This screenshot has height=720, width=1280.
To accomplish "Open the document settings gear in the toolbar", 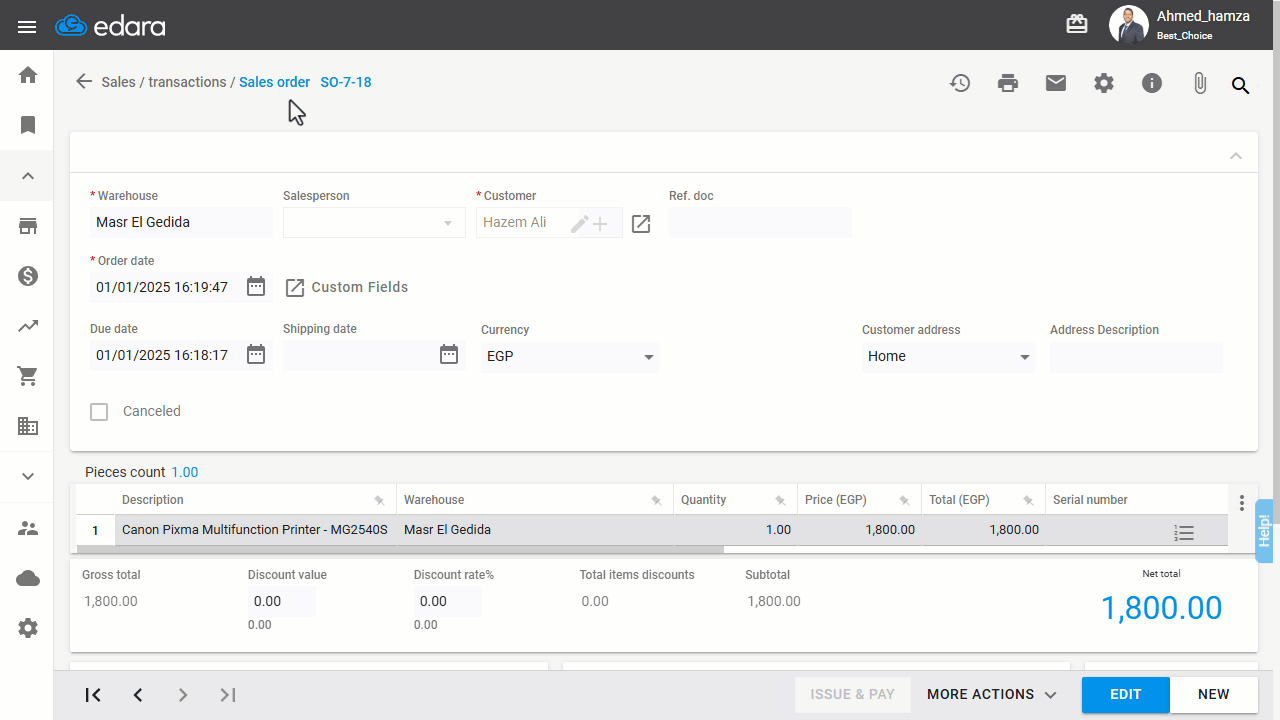I will click(1104, 83).
